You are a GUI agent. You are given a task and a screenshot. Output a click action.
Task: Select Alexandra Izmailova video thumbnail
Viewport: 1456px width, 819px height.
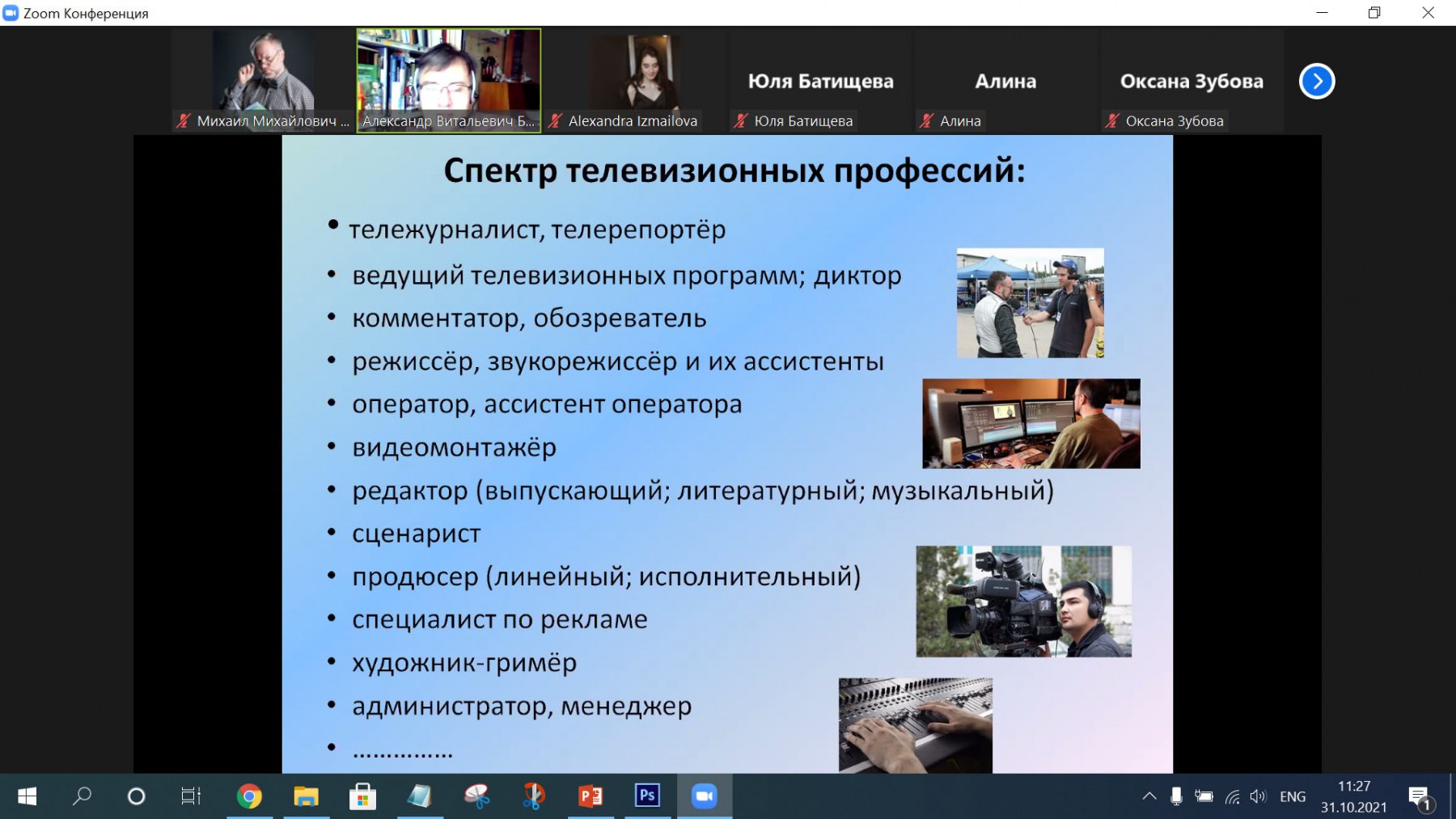635,81
